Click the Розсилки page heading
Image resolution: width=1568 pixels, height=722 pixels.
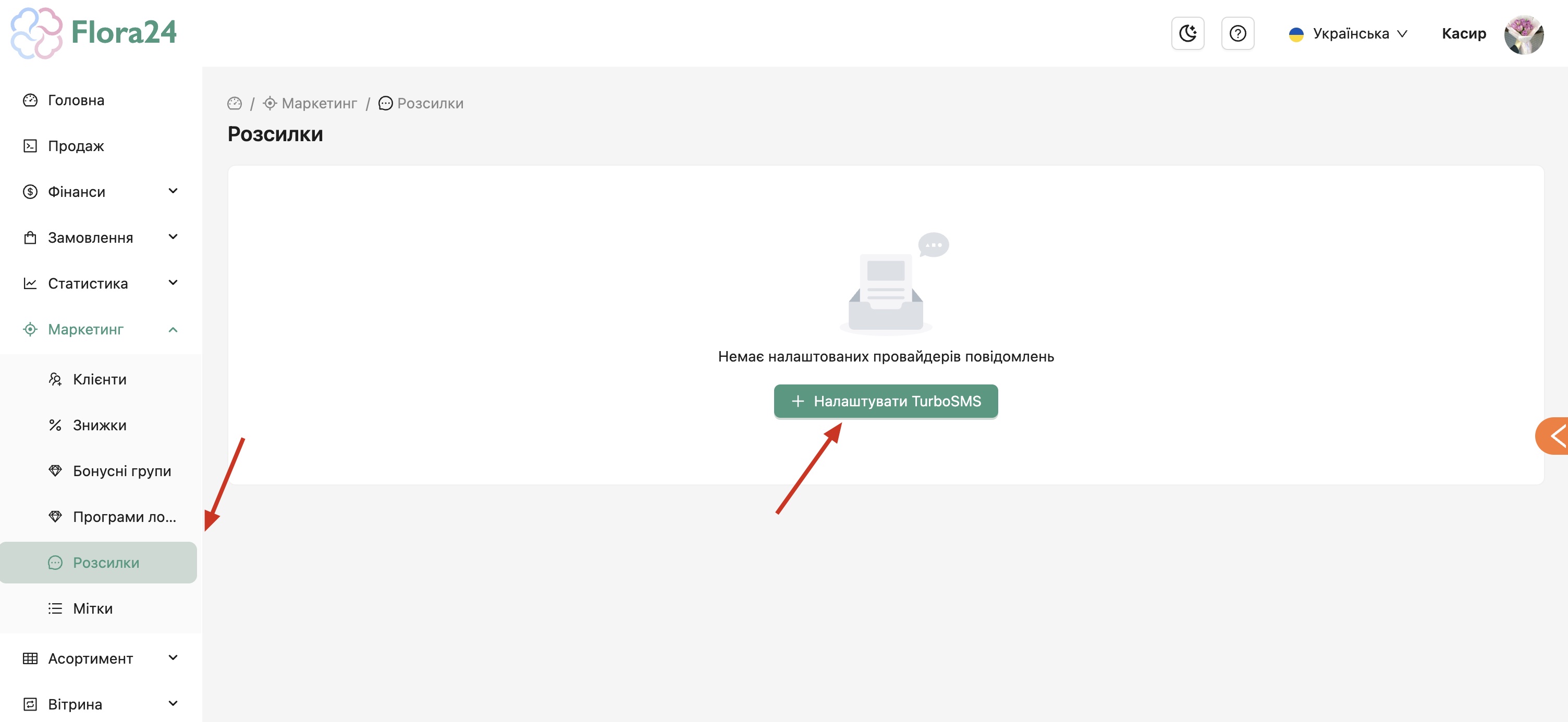pos(275,134)
